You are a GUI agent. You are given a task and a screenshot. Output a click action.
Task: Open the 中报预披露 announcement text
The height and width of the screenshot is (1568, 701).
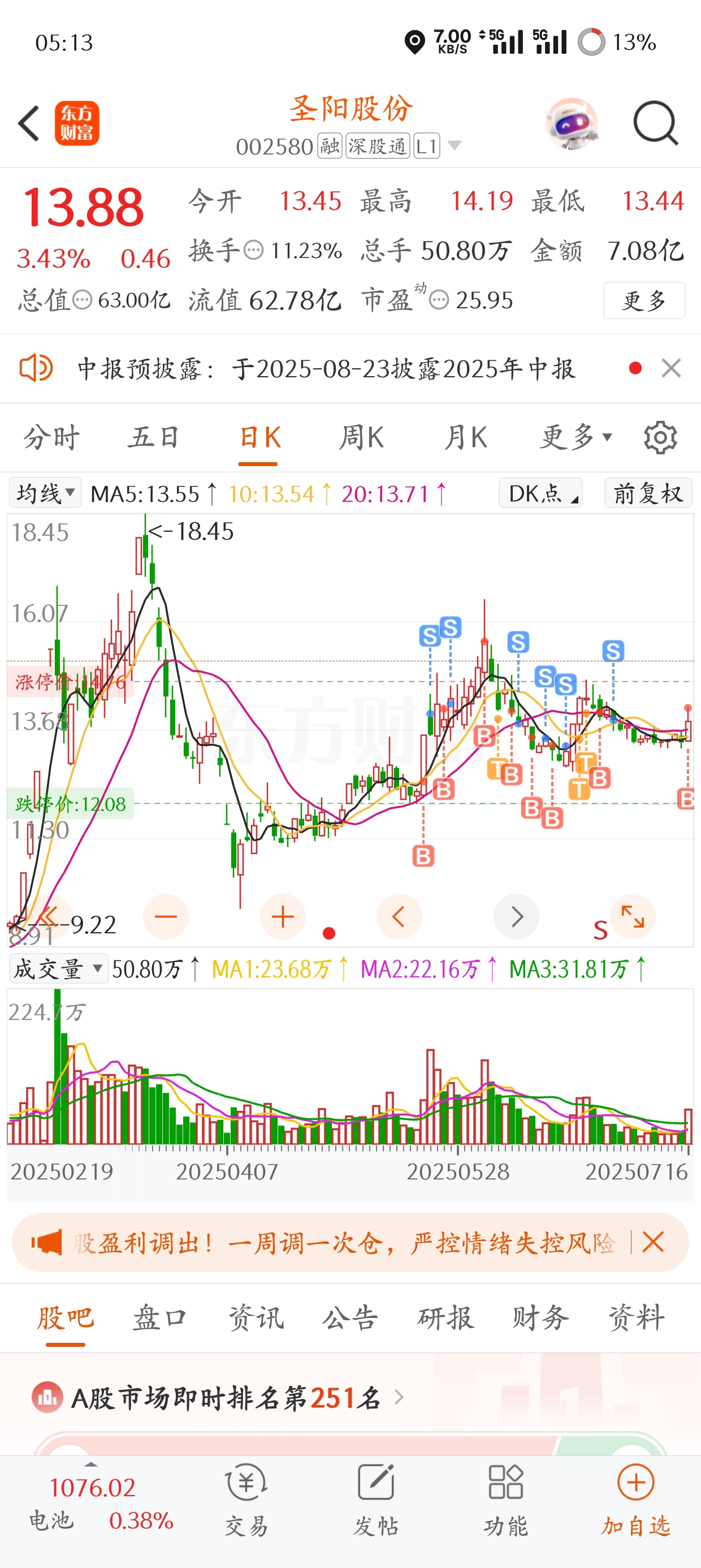point(326,368)
